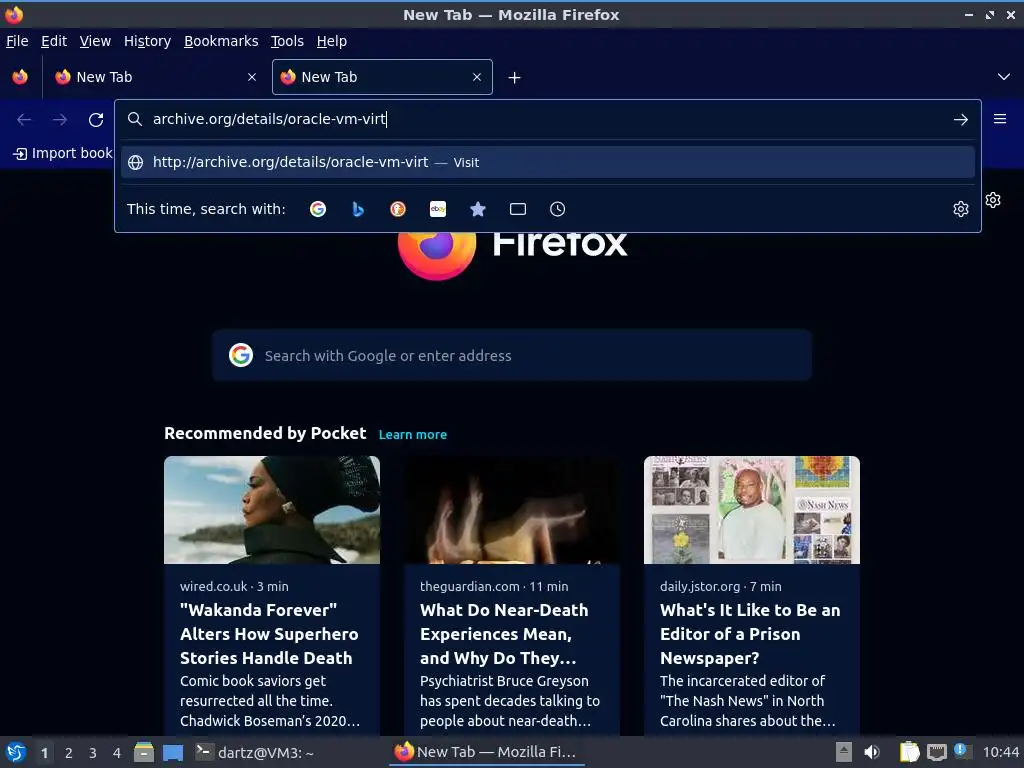Open the Help menu
Viewport: 1024px width, 768px height.
[332, 41]
